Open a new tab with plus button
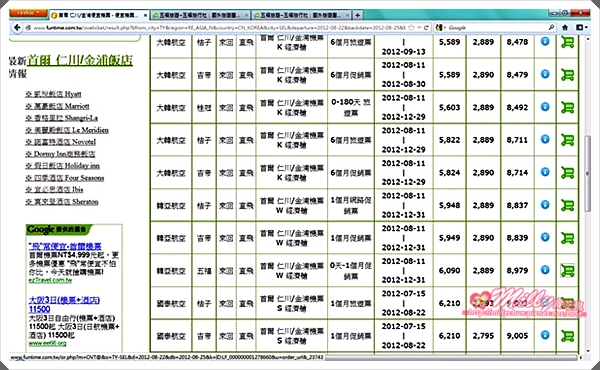This screenshot has height=370, width=600. pos(357,15)
